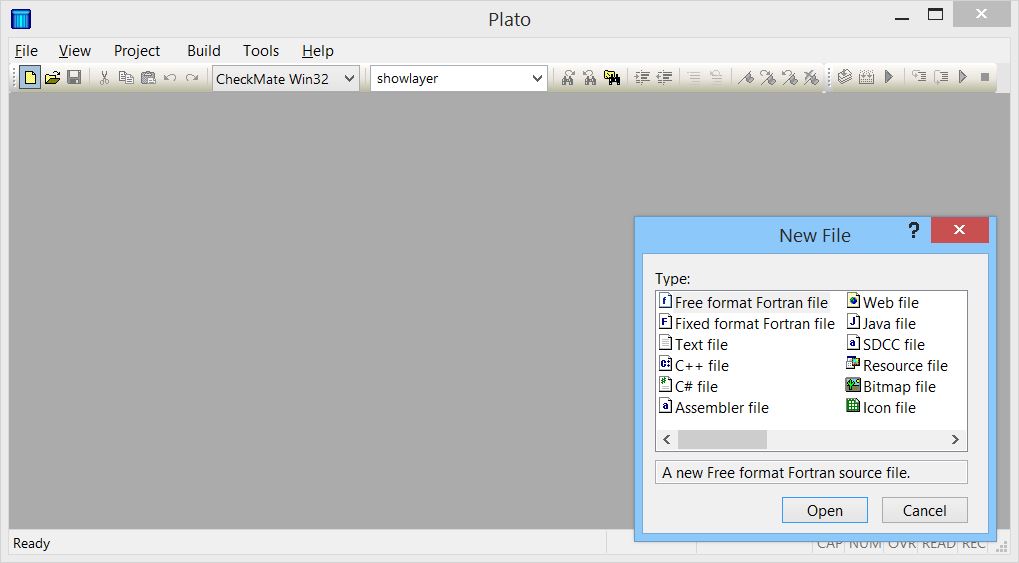Choose C++ file in type list
Screen dimensions: 1019x563
701,366
